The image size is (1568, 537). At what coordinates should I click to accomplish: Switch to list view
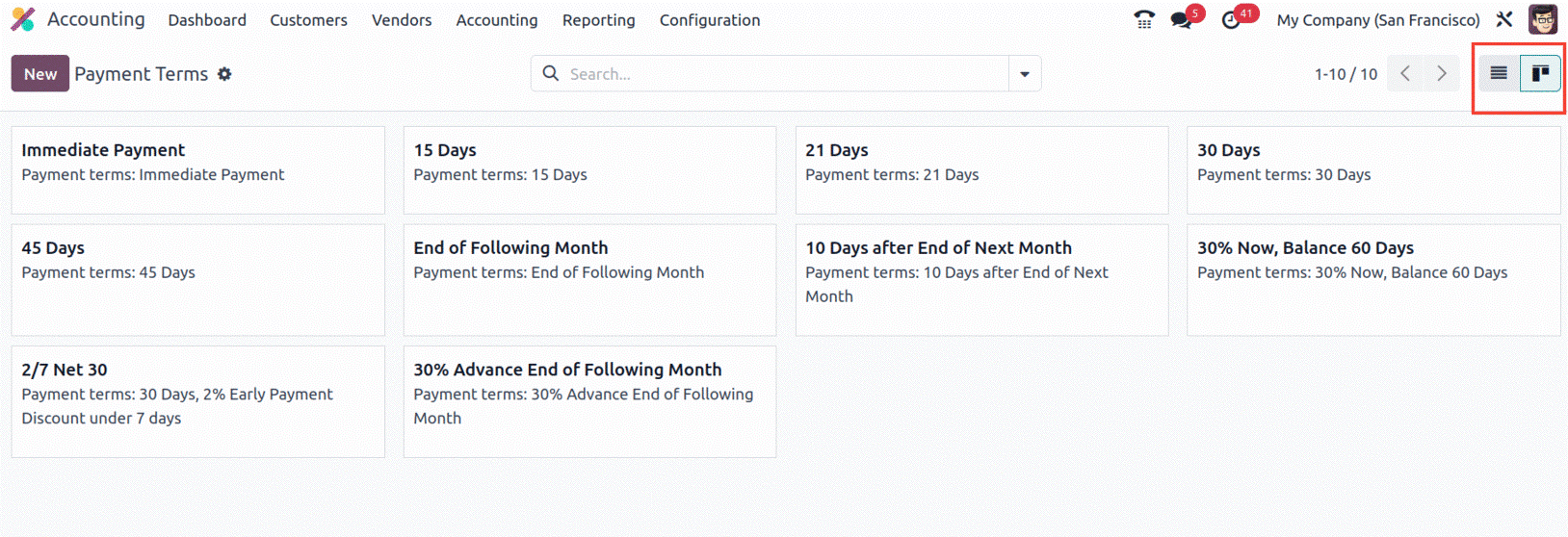tap(1499, 73)
